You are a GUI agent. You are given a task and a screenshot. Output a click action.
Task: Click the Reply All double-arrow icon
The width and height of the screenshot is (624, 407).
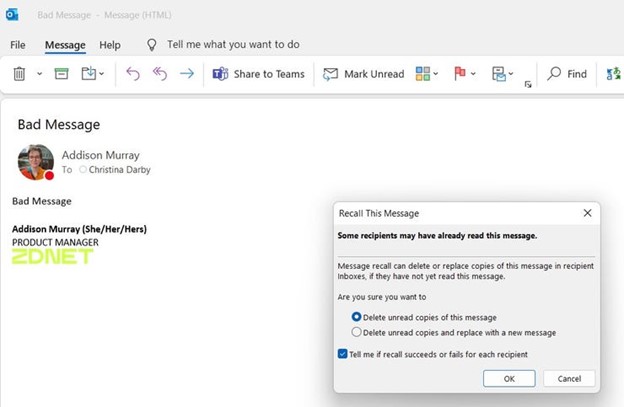159,74
